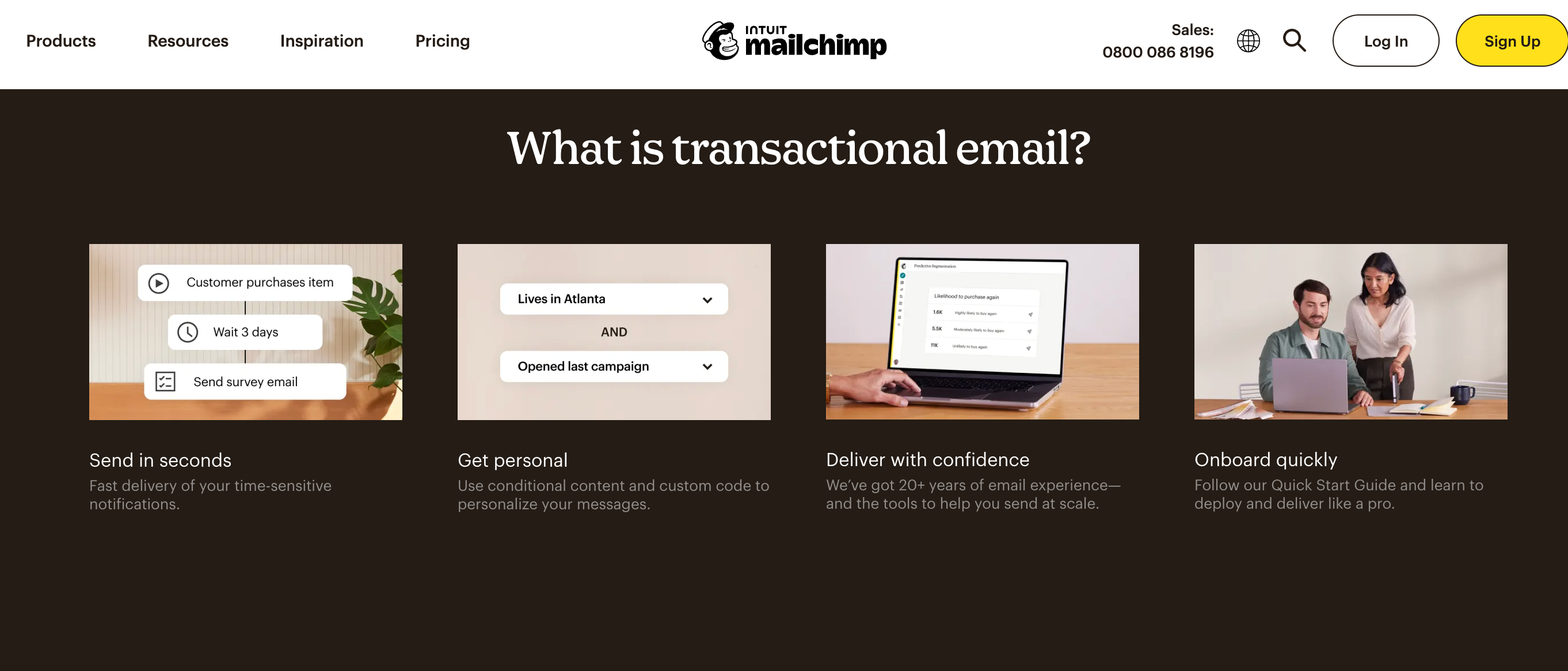This screenshot has height=671, width=1568.
Task: Click the globe/language icon
Action: point(1249,41)
